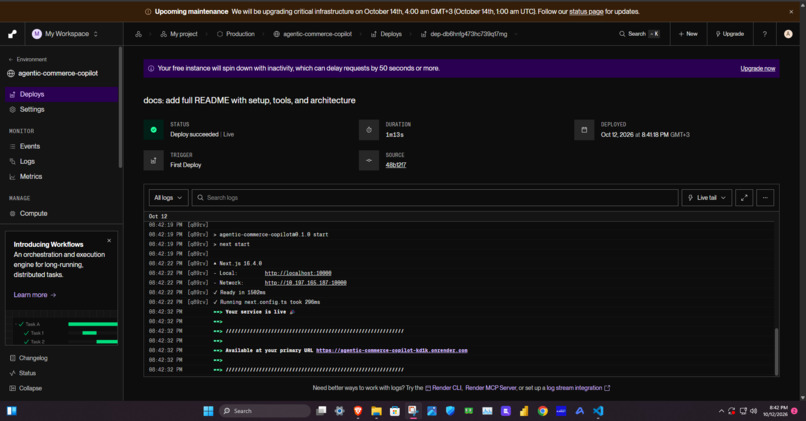This screenshot has height=421, width=806.
Task: Click the projects overview icon in breadcrumb
Action: pyautogui.click(x=138, y=34)
